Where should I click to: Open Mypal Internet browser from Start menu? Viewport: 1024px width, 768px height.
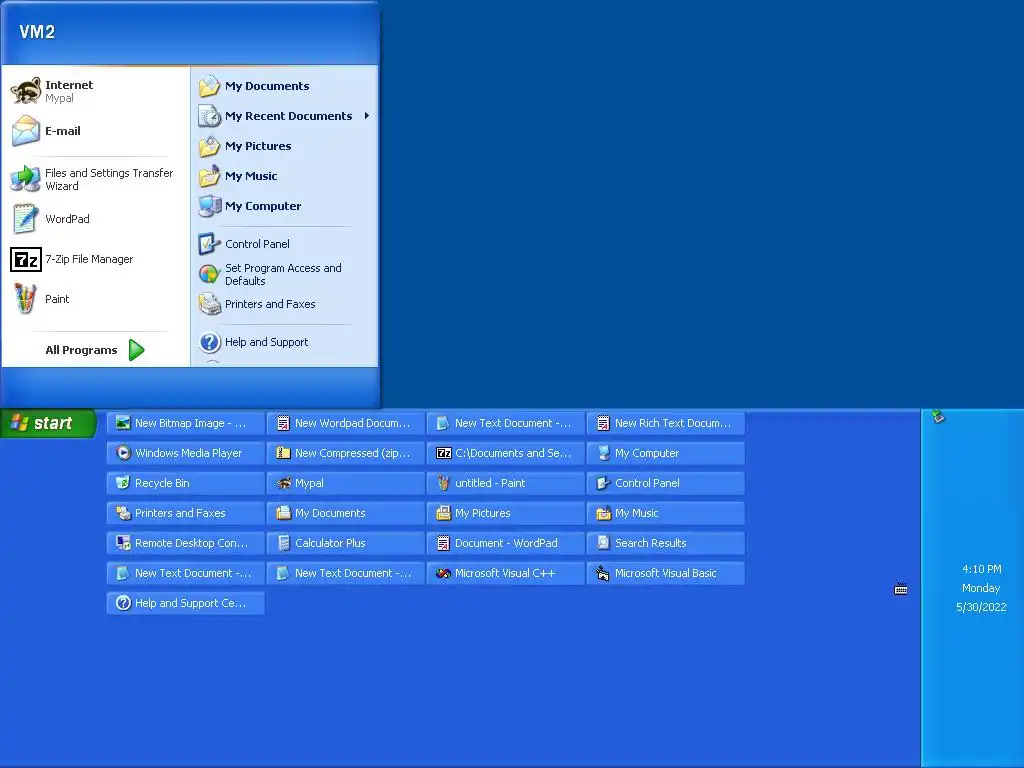pyautogui.click(x=95, y=91)
